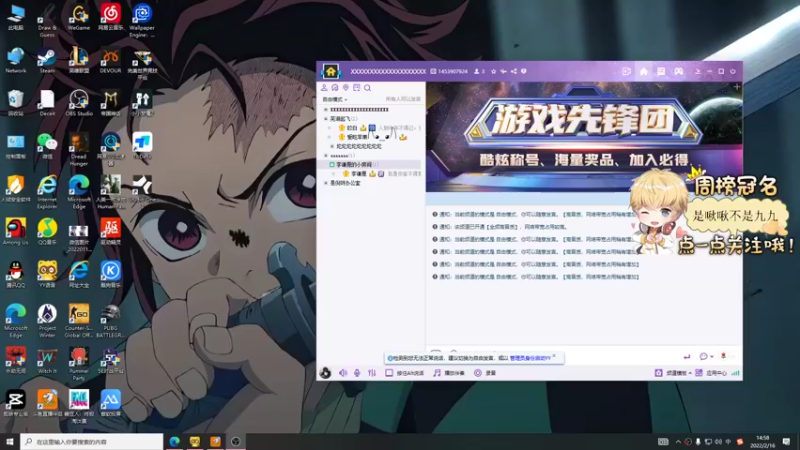Click the channel ID number in header
This screenshot has width=800, height=450.
pos(453,71)
